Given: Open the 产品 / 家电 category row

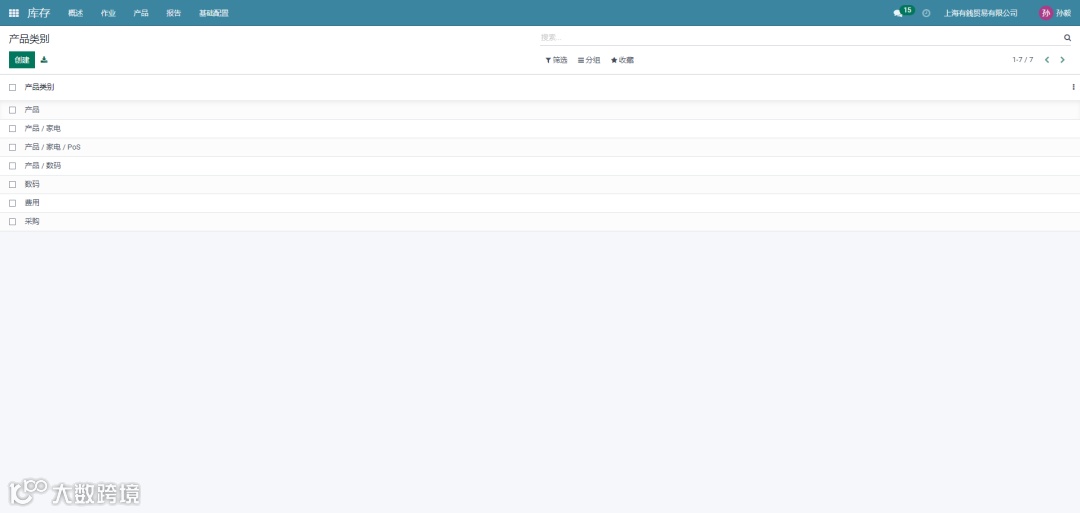Looking at the screenshot, I should 540,129.
